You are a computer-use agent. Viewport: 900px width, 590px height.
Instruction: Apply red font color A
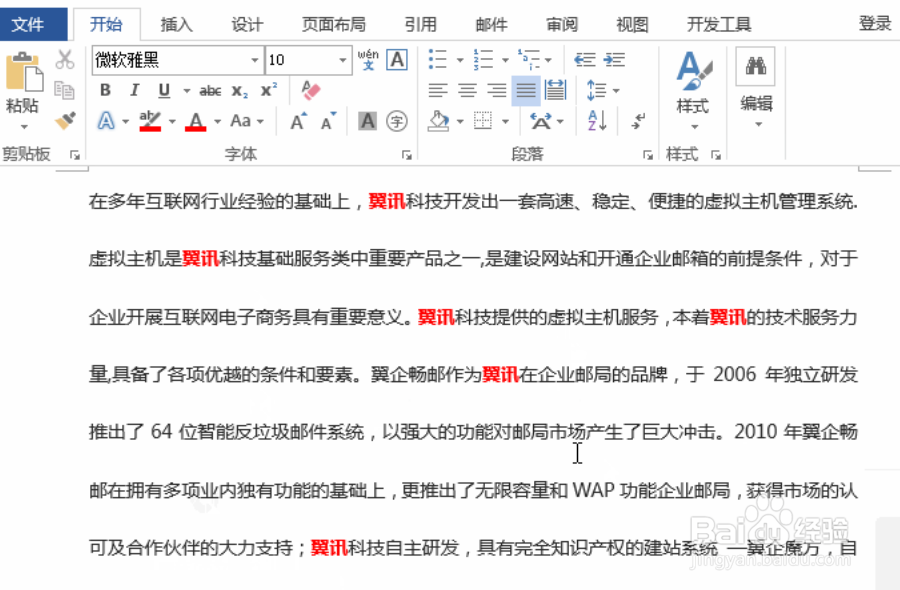click(196, 121)
